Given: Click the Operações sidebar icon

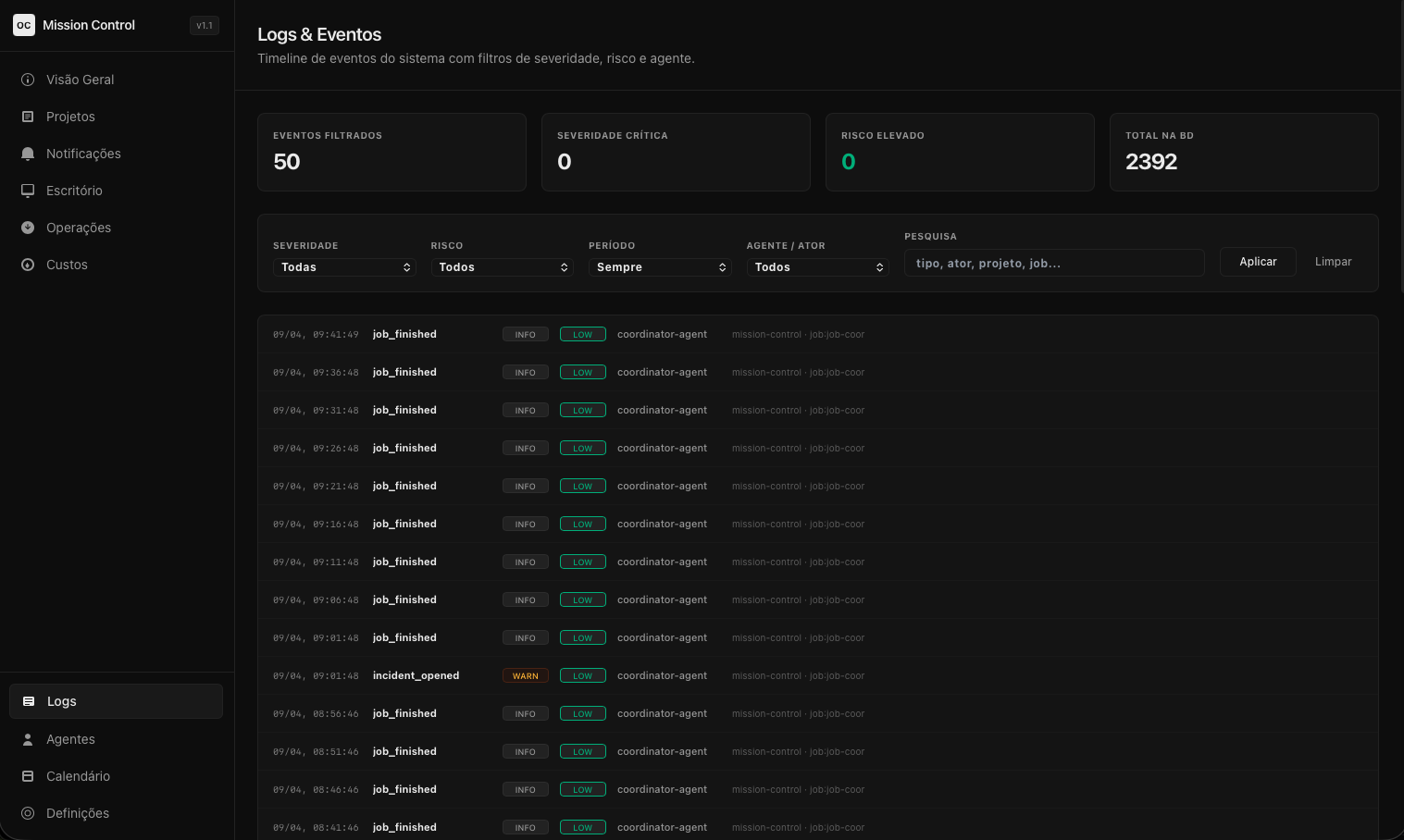Looking at the screenshot, I should pyautogui.click(x=28, y=228).
